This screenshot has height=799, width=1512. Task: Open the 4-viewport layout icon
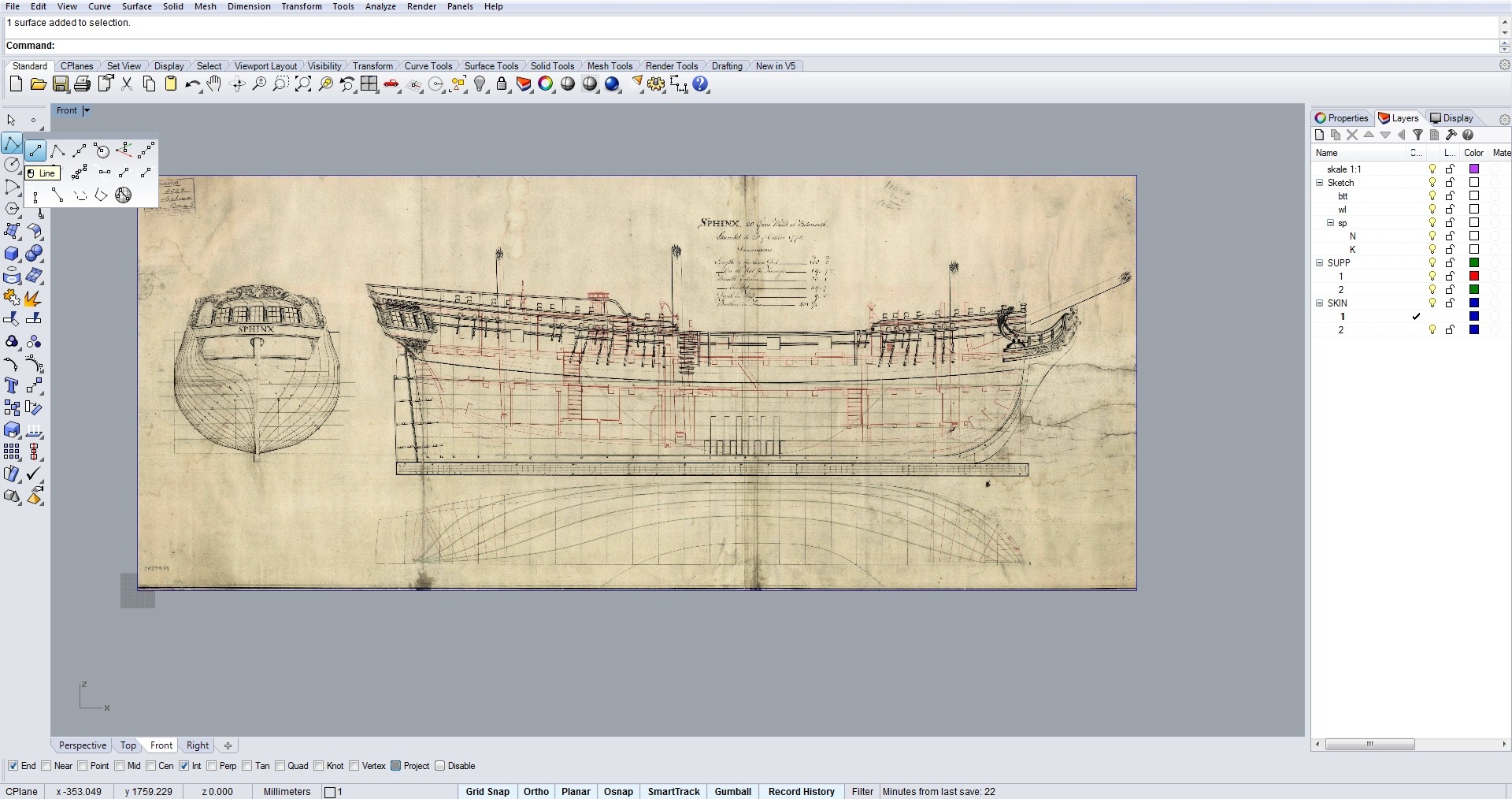pyautogui.click(x=369, y=84)
